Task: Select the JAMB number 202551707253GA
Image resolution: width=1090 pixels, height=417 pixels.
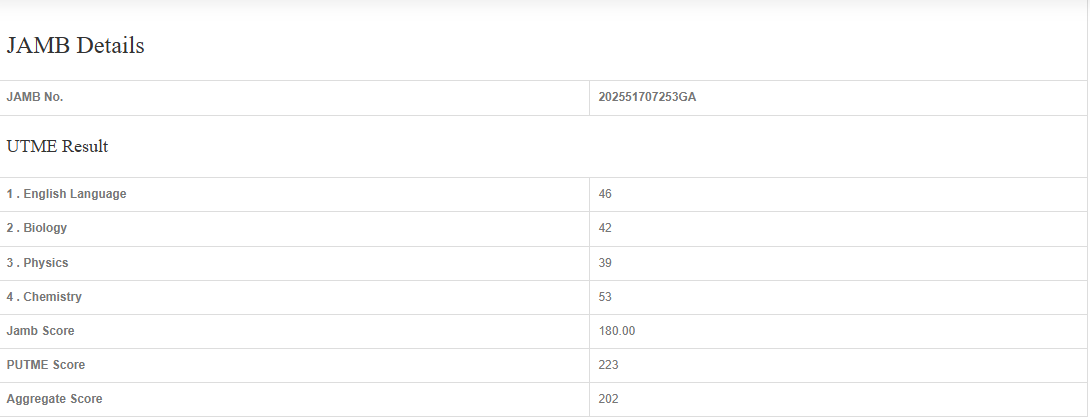Action: 647,97
